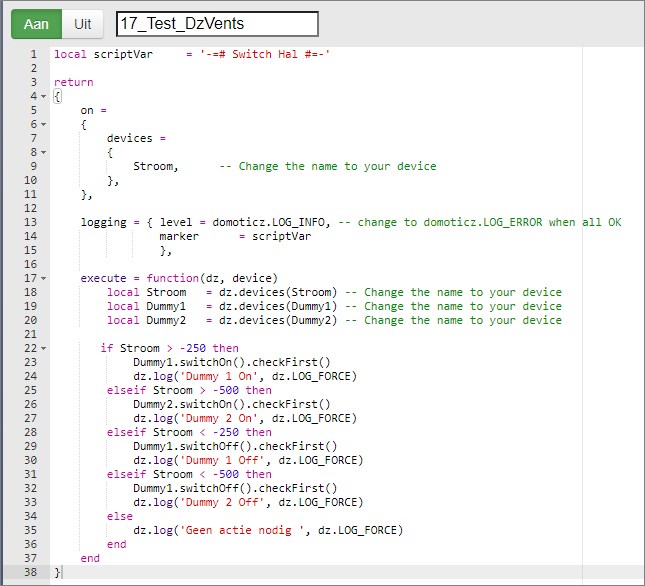Viewport: 645px width, 586px height.
Task: Place cursor on 'scriptVar' in line 1
Action: tap(123, 54)
